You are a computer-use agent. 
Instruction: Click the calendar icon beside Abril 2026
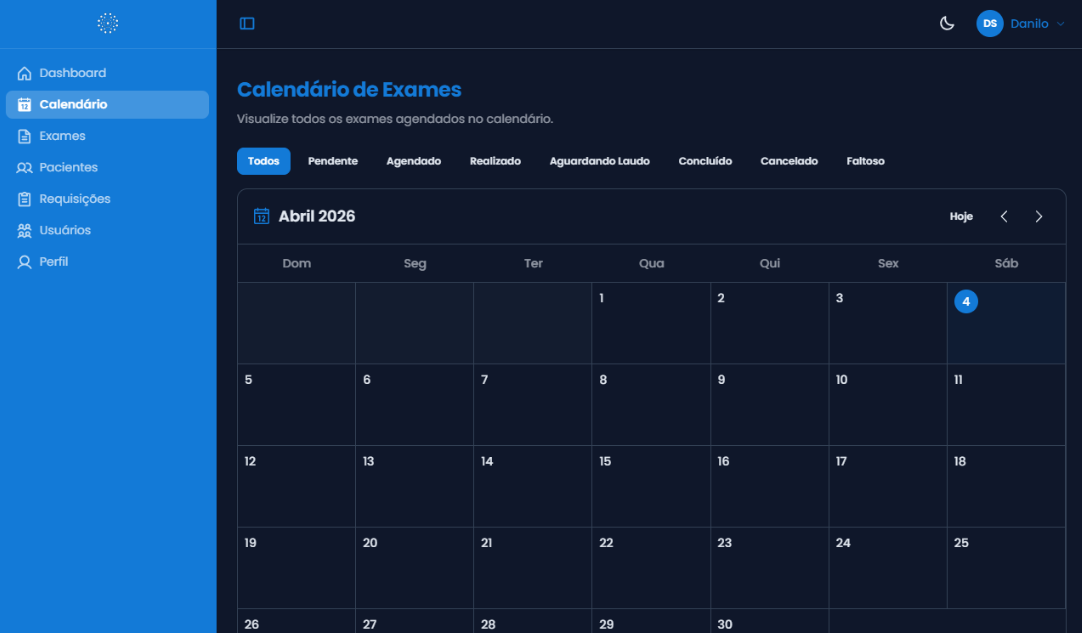pyautogui.click(x=262, y=216)
